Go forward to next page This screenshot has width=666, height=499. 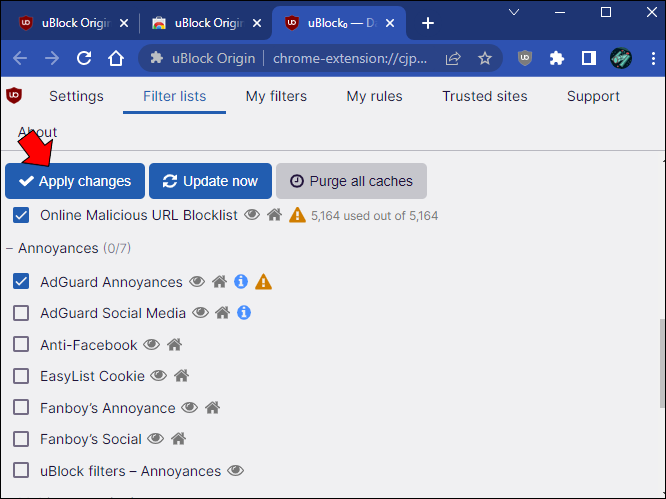point(52,58)
